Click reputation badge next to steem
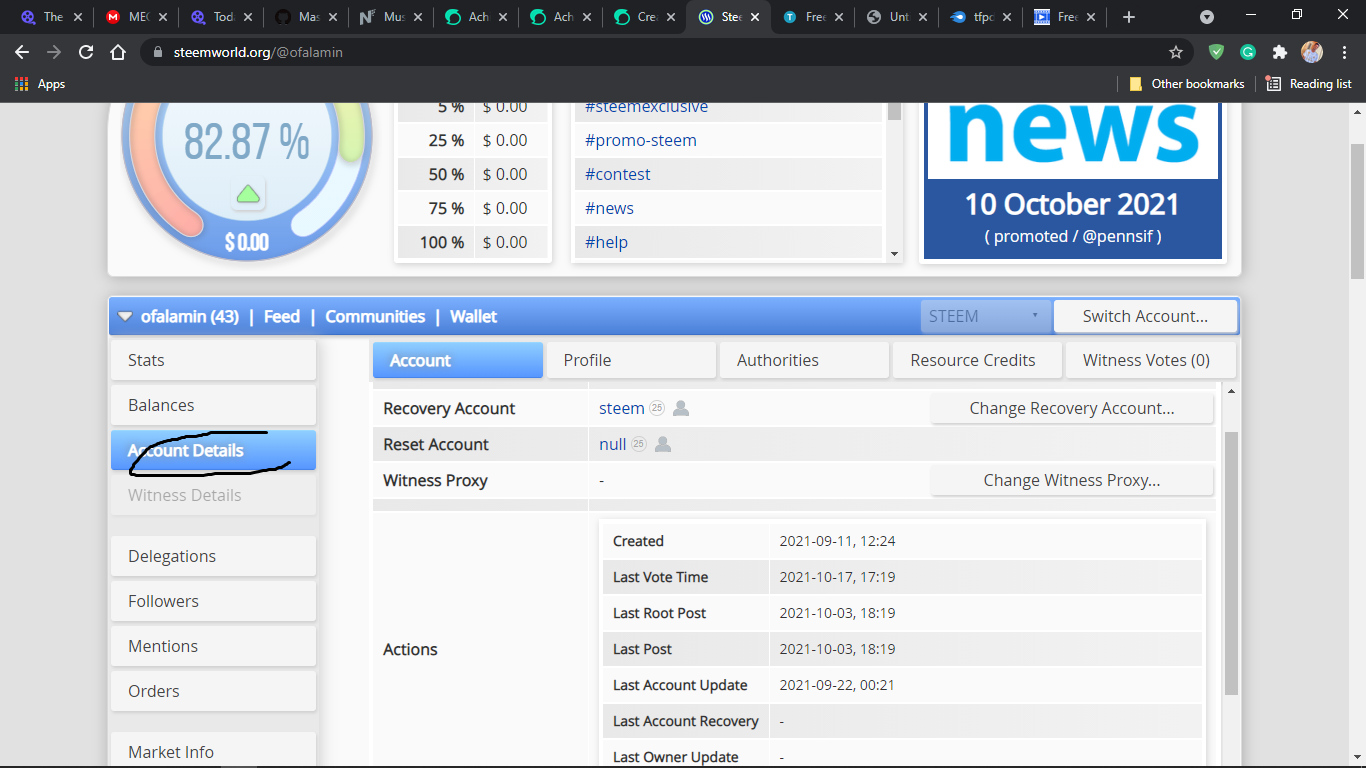The width and height of the screenshot is (1366, 768). pos(657,408)
